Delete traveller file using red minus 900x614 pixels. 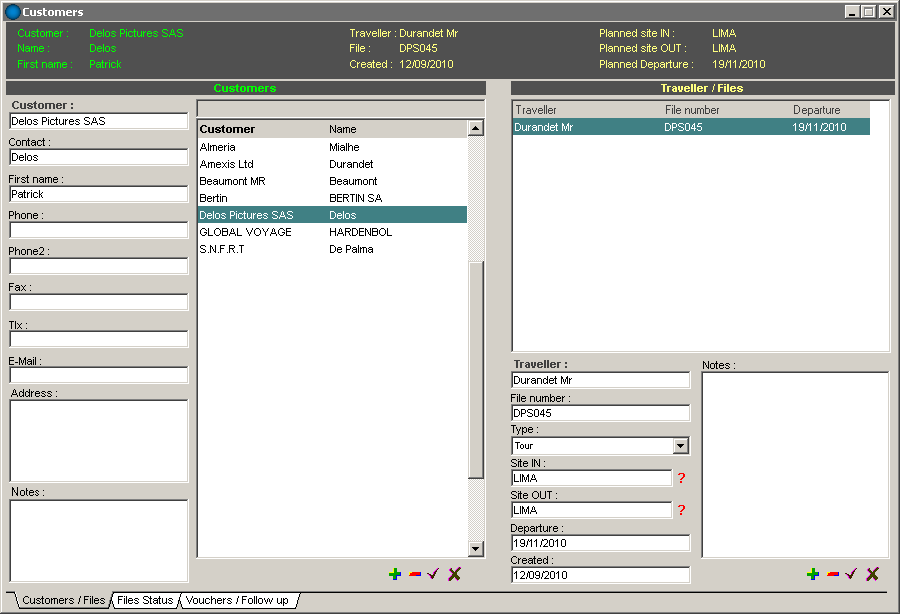coord(833,574)
